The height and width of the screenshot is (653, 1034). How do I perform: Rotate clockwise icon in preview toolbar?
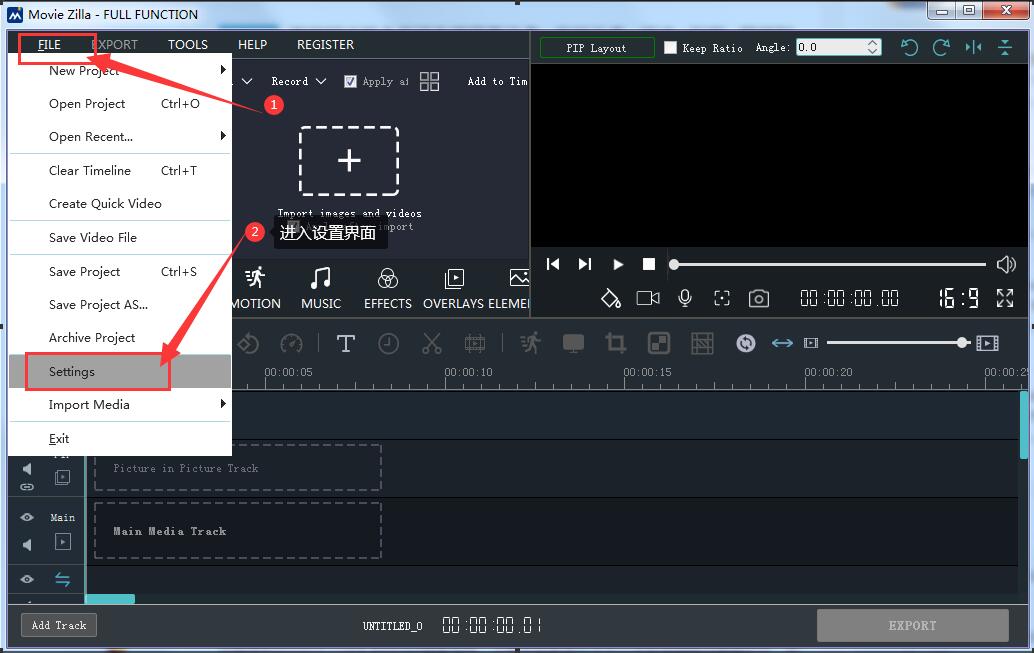941,47
